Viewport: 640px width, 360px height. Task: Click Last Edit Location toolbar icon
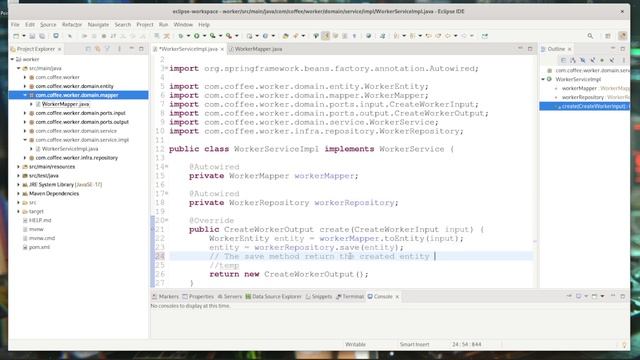(429, 36)
